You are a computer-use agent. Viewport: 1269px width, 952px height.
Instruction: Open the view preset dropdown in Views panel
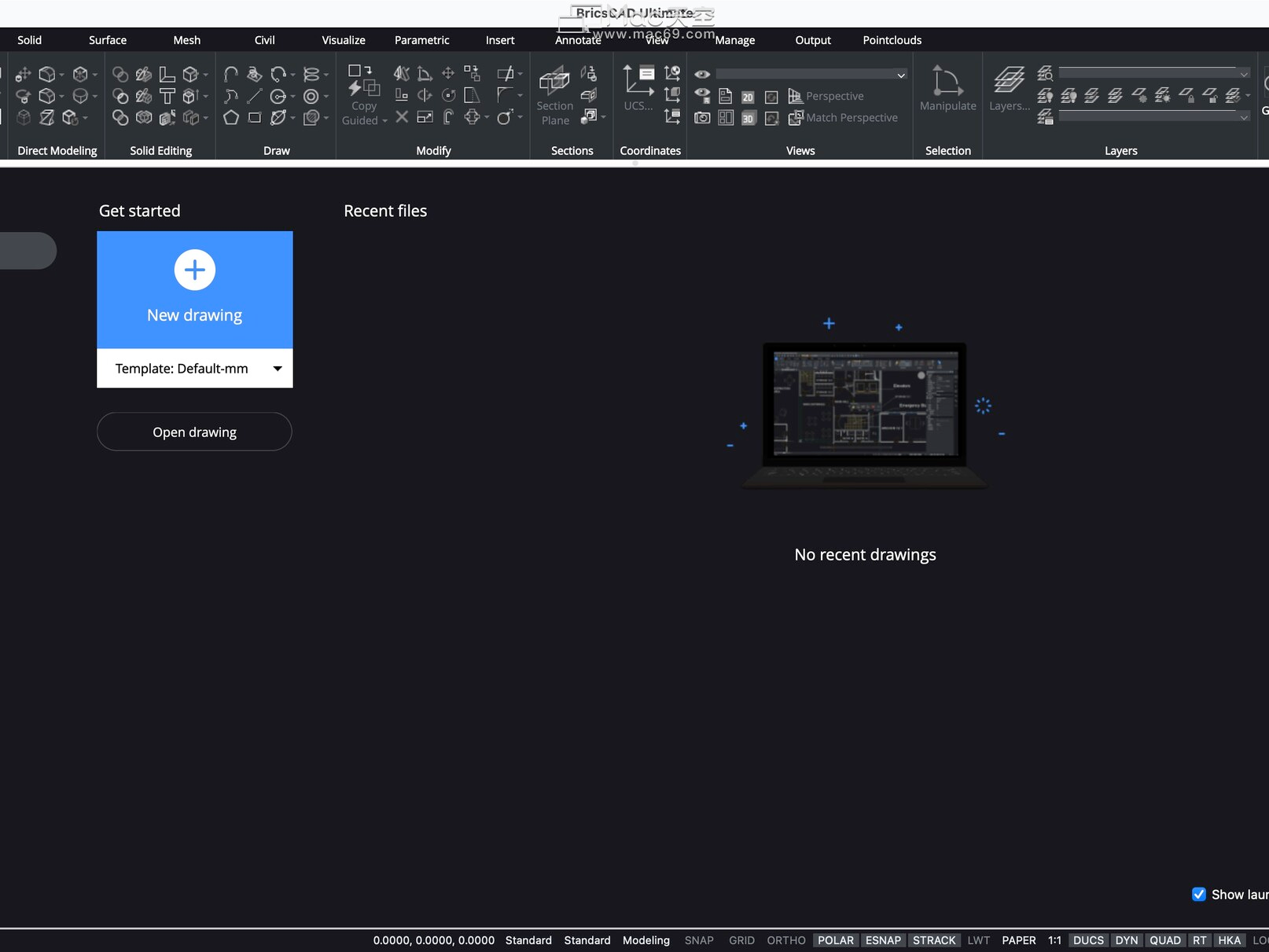tap(901, 74)
